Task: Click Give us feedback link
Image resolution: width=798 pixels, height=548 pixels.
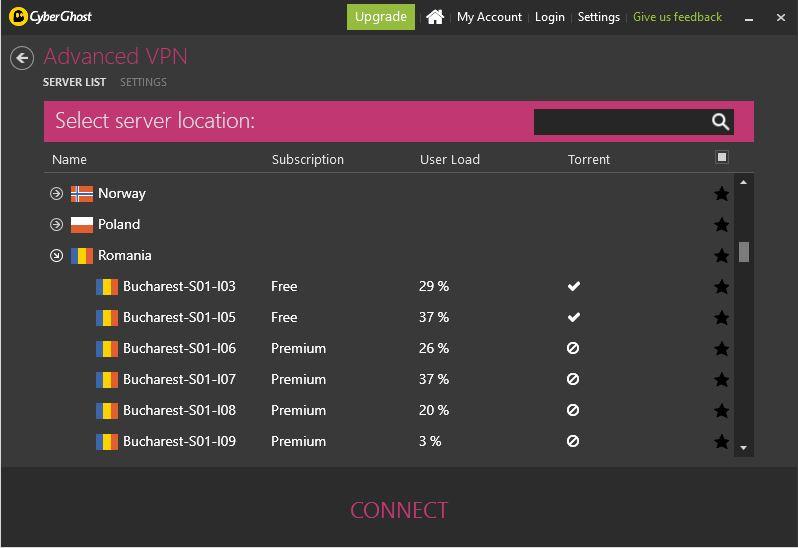Action: click(x=677, y=17)
